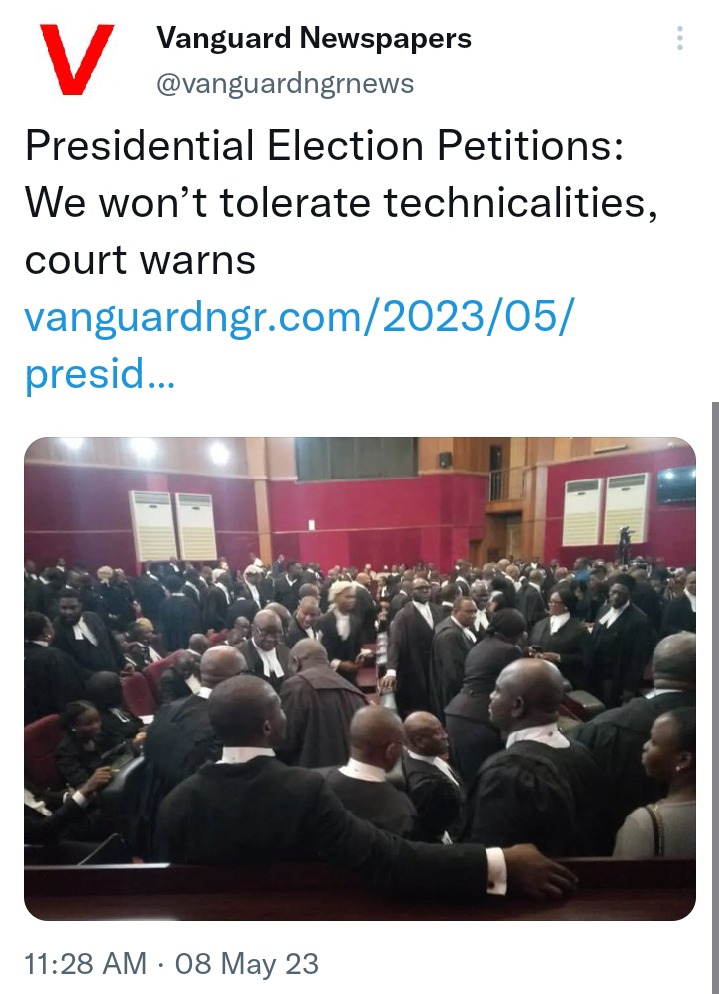Click the court warns text line
The width and height of the screenshot is (719, 994).
click(140, 260)
